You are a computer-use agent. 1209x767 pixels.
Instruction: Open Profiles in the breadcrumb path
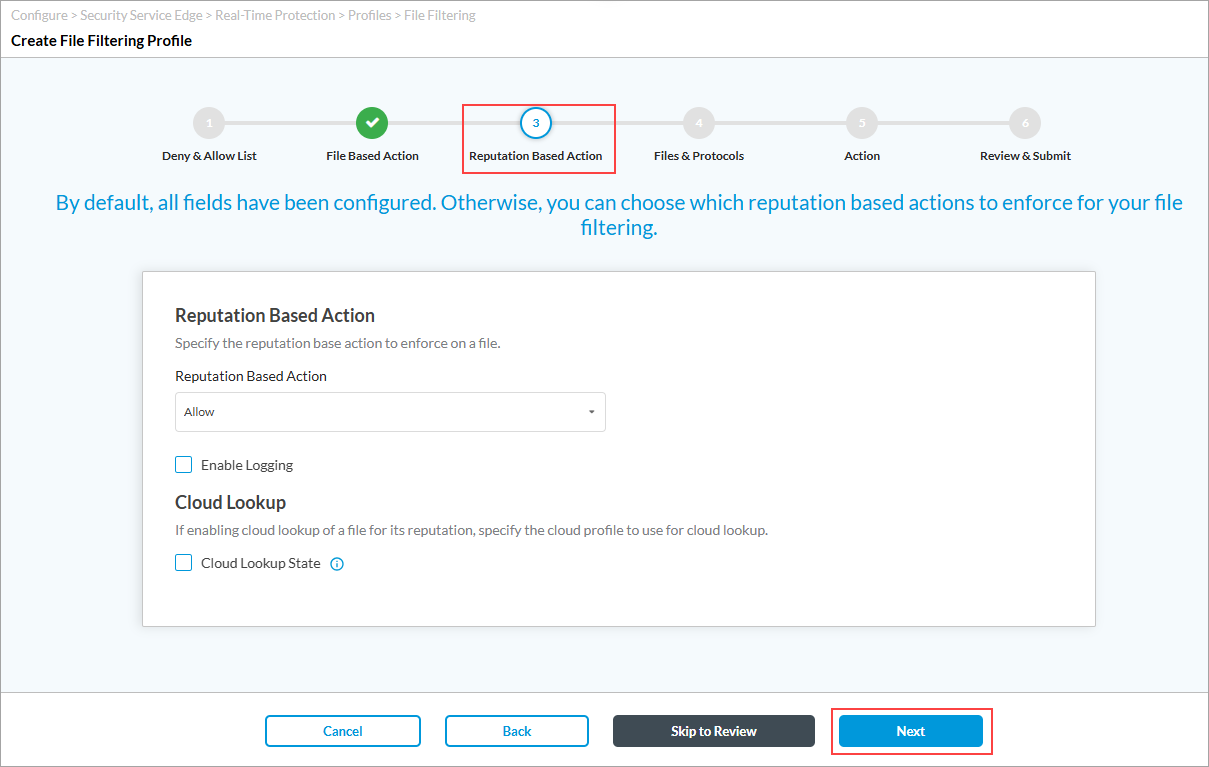(x=369, y=16)
